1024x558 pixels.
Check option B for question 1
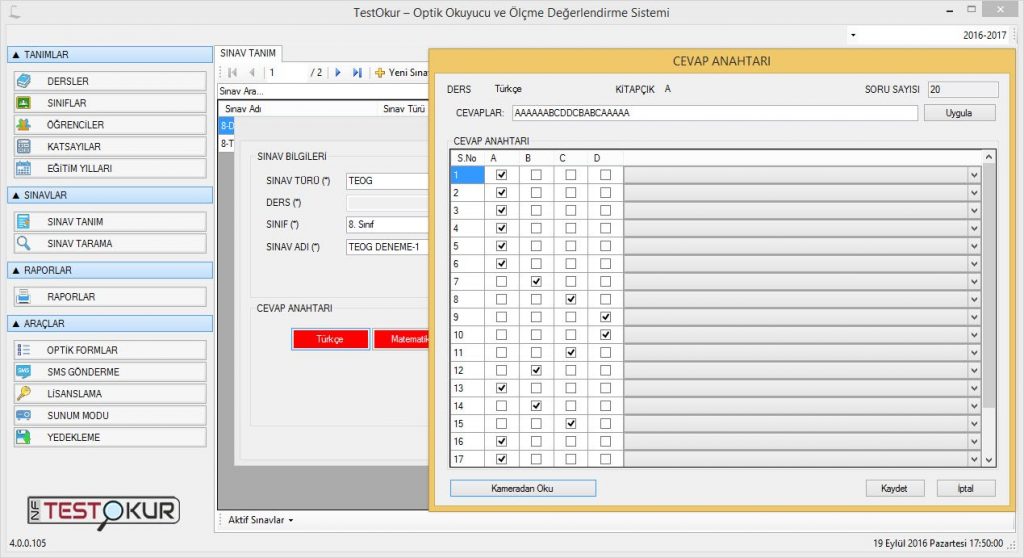(536, 175)
